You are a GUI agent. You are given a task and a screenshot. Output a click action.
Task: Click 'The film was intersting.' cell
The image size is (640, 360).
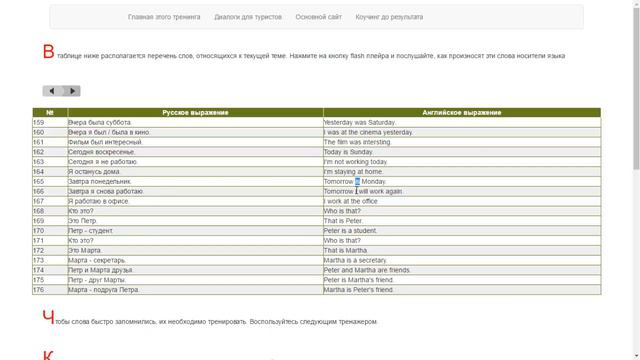coord(462,142)
